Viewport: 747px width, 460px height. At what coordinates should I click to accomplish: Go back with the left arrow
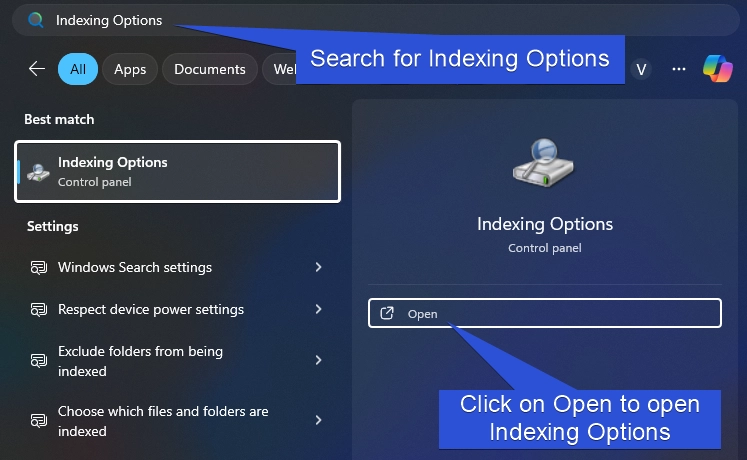tap(37, 69)
